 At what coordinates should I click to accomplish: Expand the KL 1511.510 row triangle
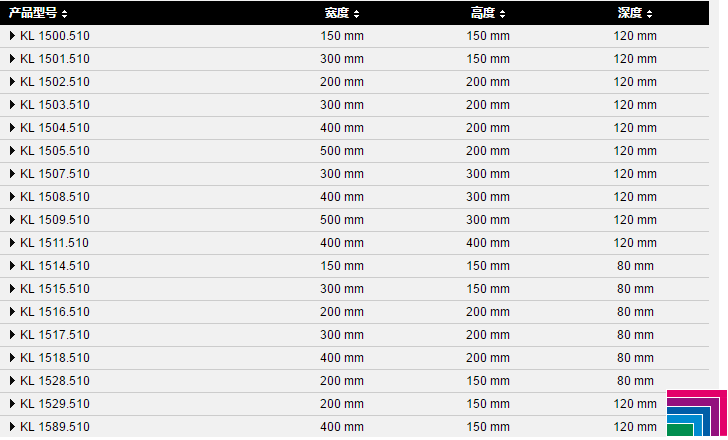pyautogui.click(x=13, y=243)
